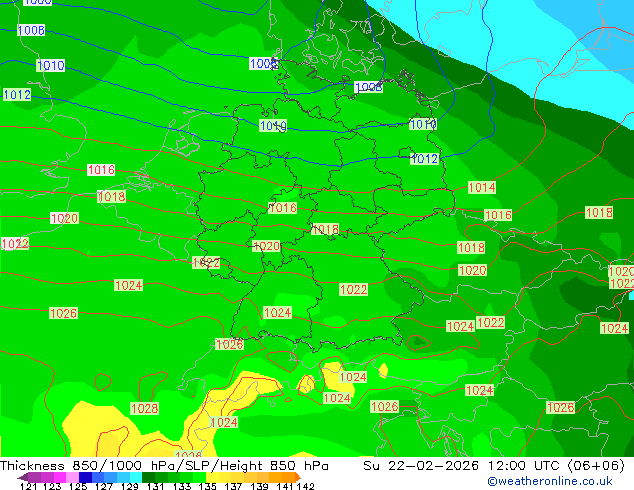
Task: Click the legend value 135
Action: (x=207, y=486)
